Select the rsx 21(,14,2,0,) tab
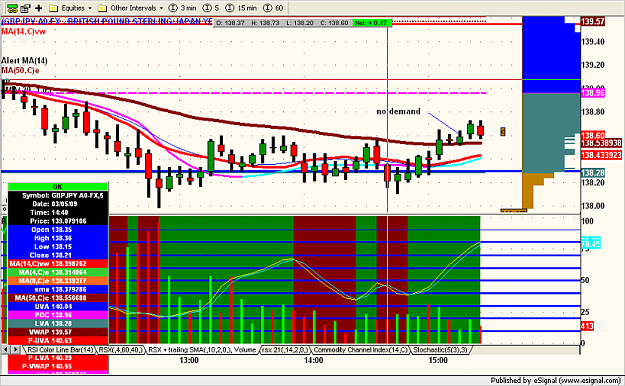The image size is (625, 386). point(285,350)
